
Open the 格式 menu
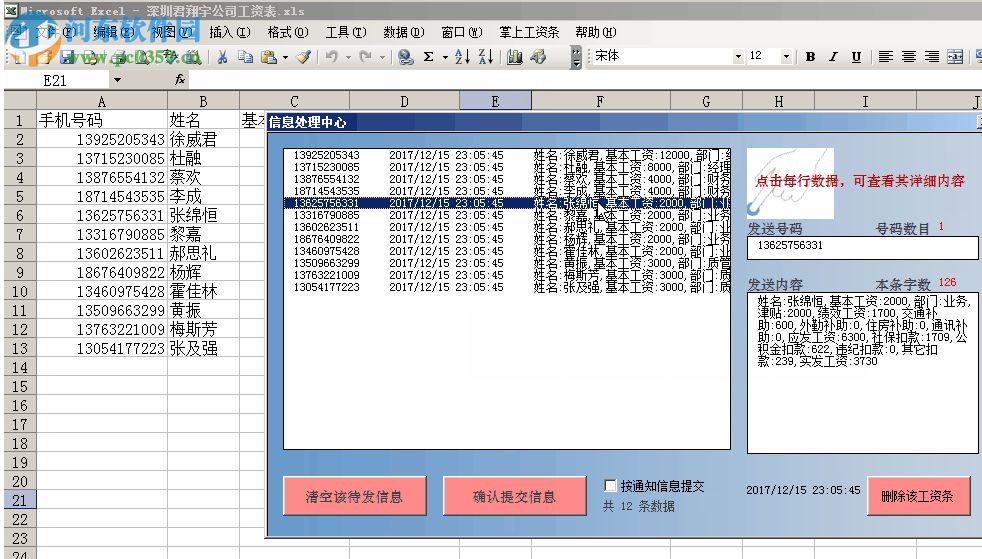[288, 32]
